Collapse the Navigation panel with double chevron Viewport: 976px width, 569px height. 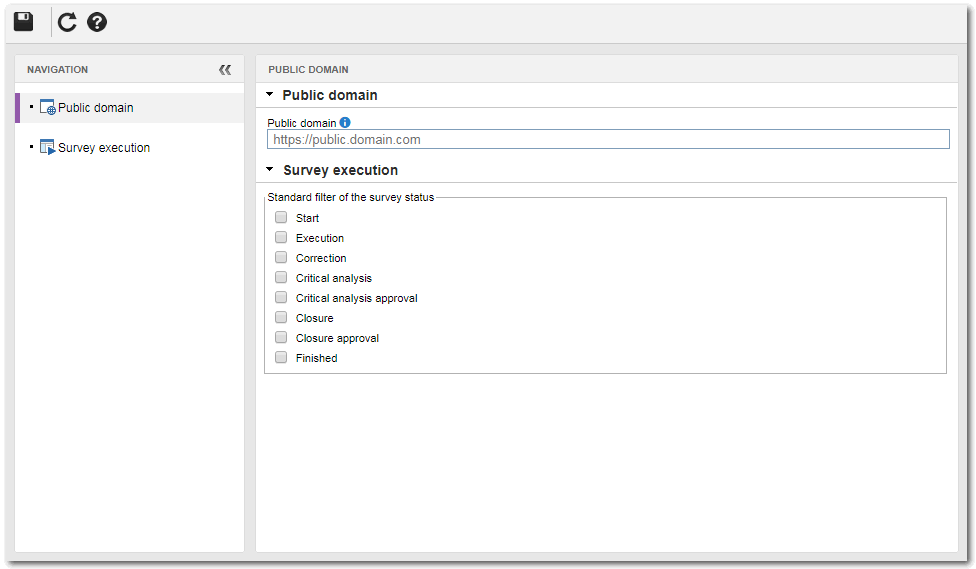tap(225, 70)
